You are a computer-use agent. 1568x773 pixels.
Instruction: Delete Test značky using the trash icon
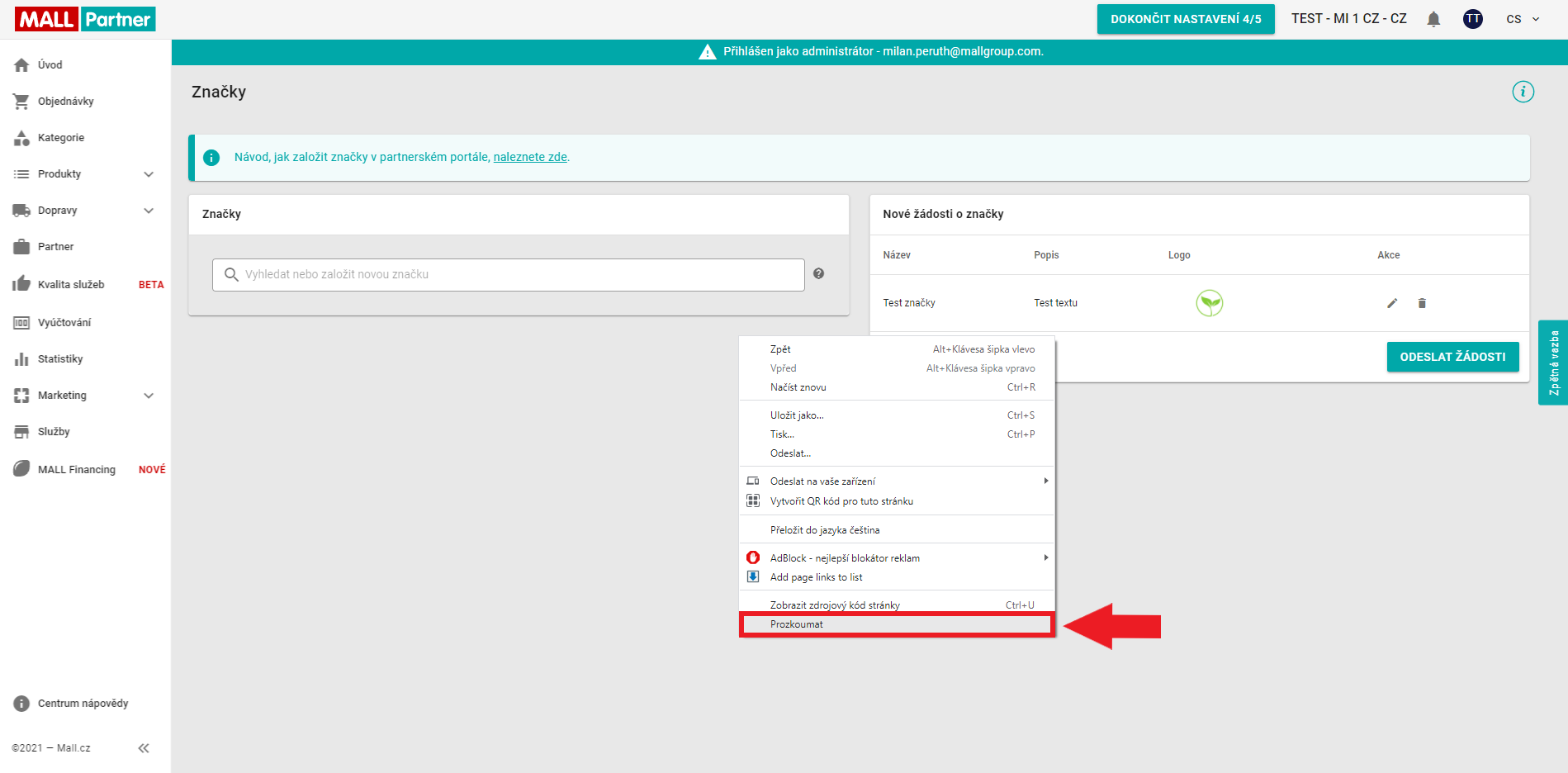[1422, 303]
